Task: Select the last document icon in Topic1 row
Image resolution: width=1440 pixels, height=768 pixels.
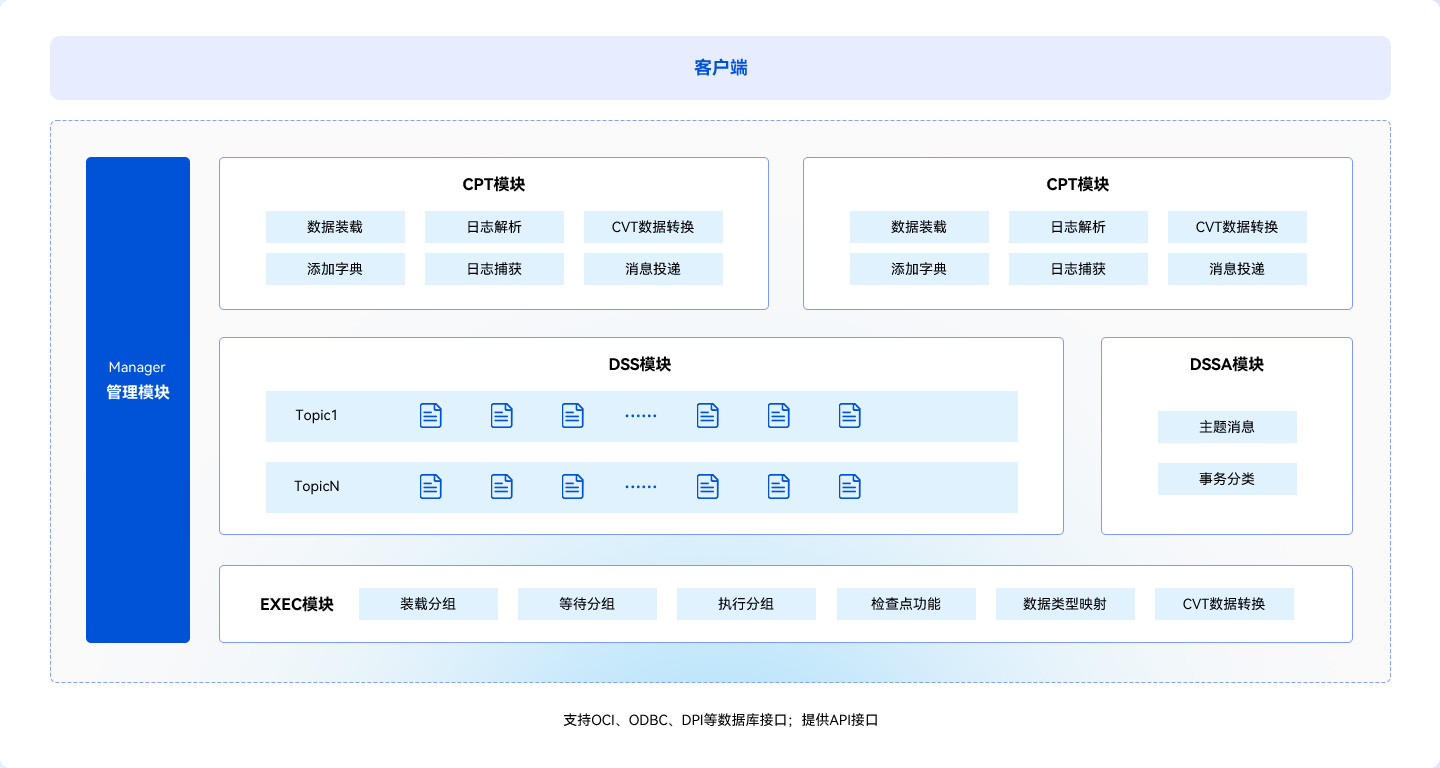Action: 849,415
